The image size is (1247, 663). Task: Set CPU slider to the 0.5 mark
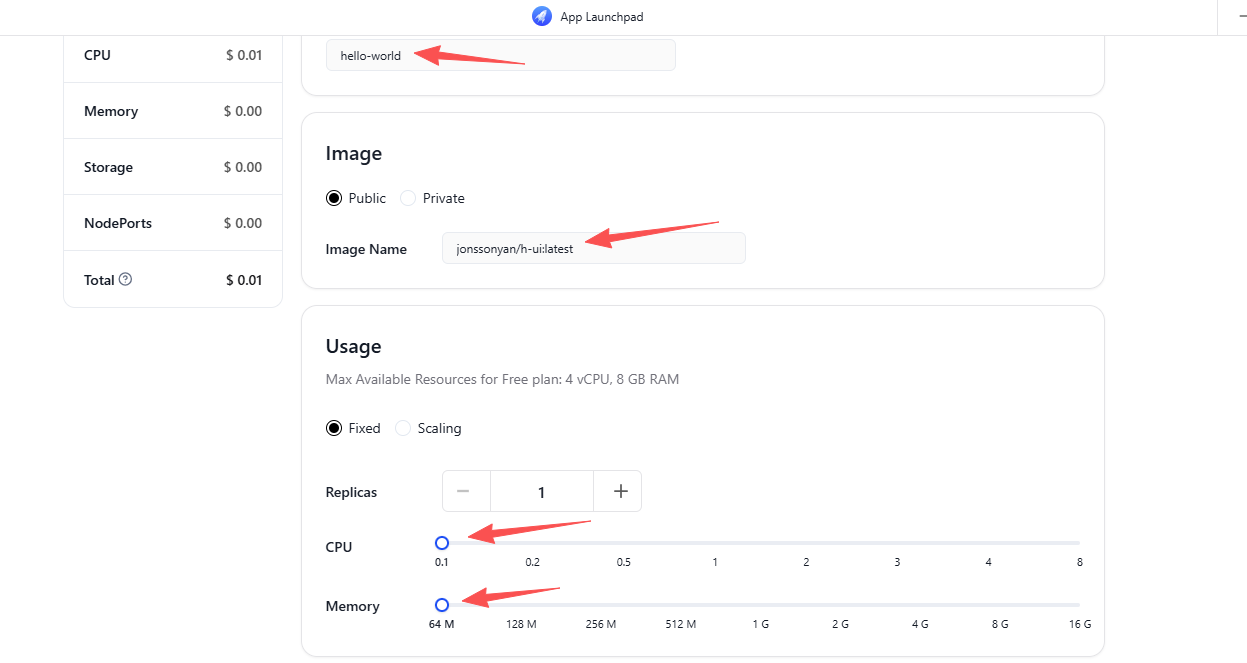[624, 543]
